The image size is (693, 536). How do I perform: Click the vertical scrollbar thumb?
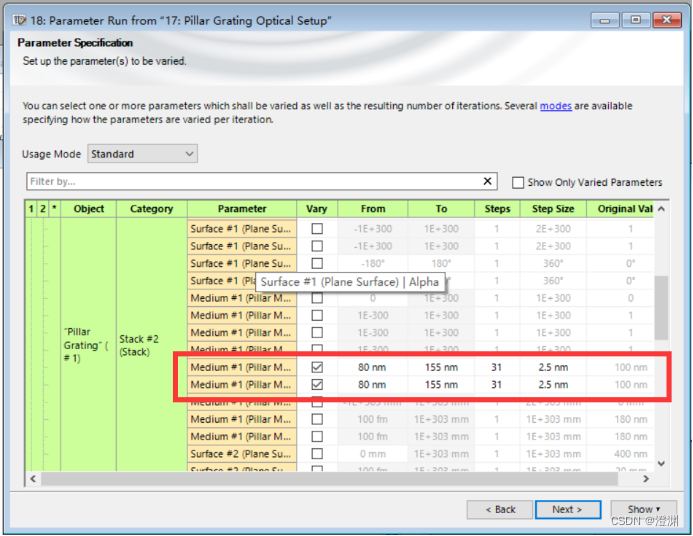pyautogui.click(x=661, y=308)
